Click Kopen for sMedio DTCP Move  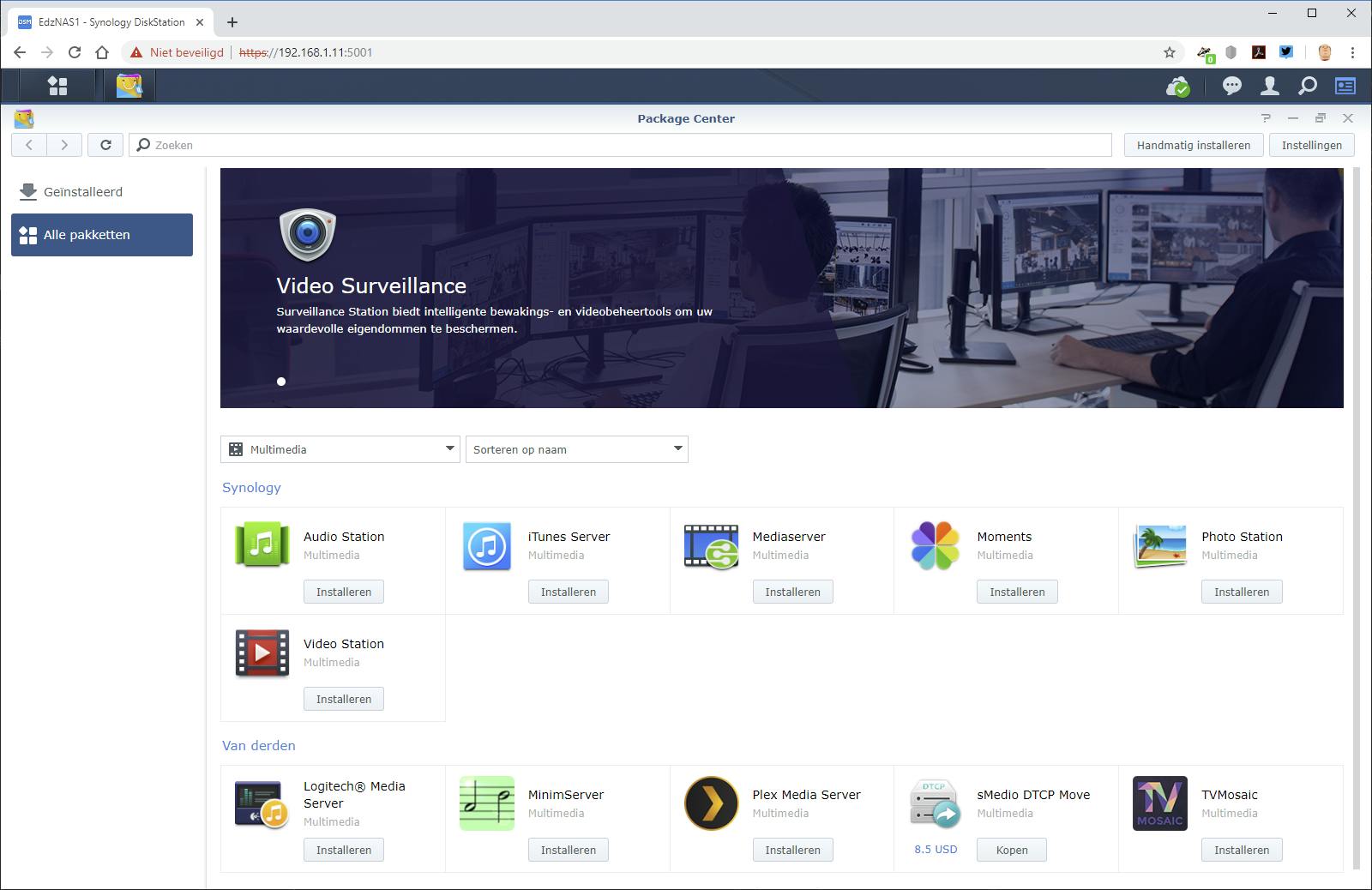(x=1012, y=850)
